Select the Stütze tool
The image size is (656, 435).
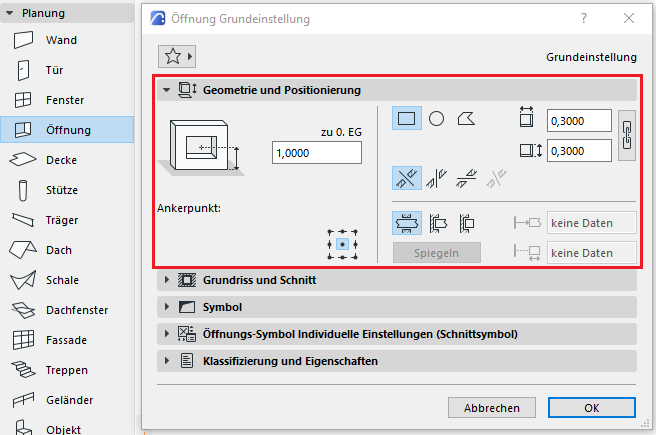(60, 190)
